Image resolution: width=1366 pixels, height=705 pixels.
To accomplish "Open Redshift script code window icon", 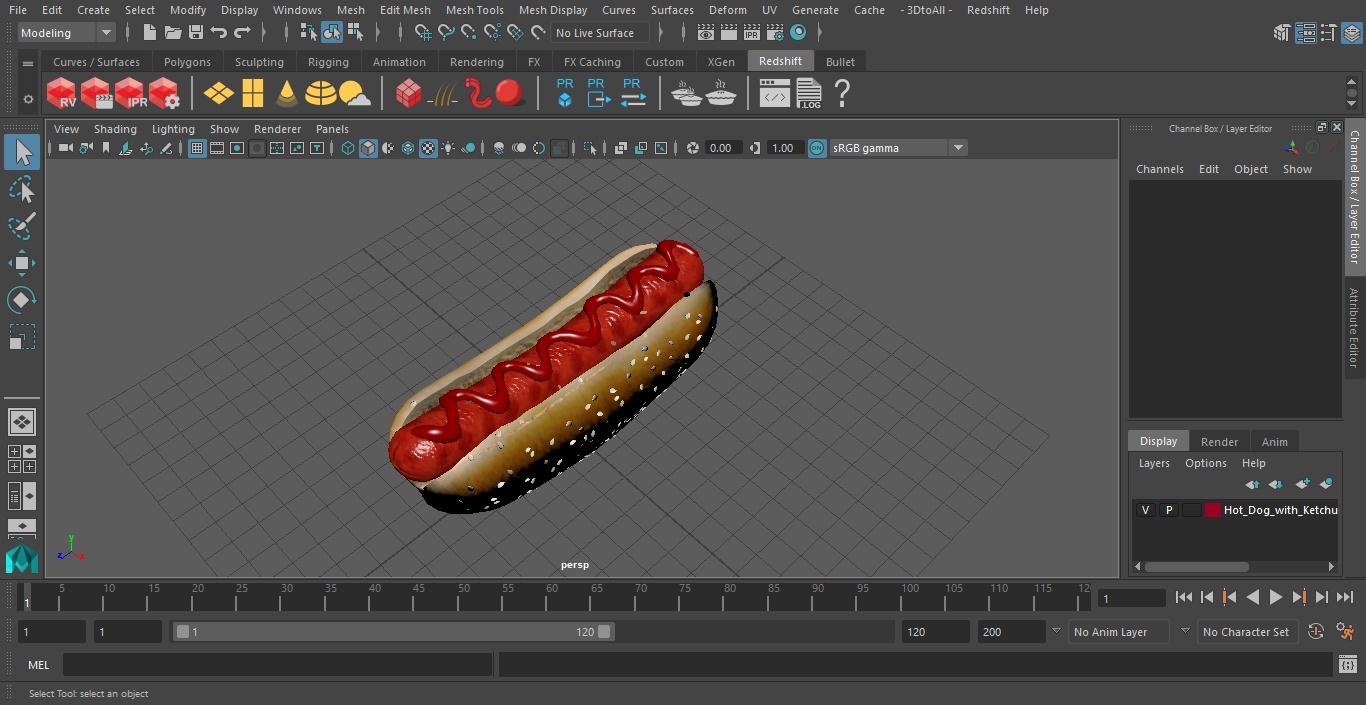I will point(775,94).
